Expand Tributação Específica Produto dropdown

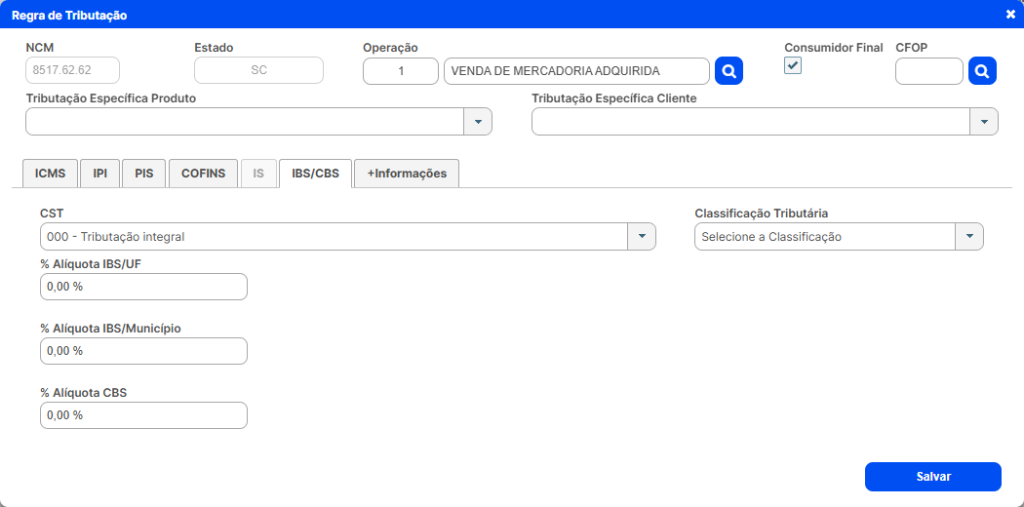[478, 121]
